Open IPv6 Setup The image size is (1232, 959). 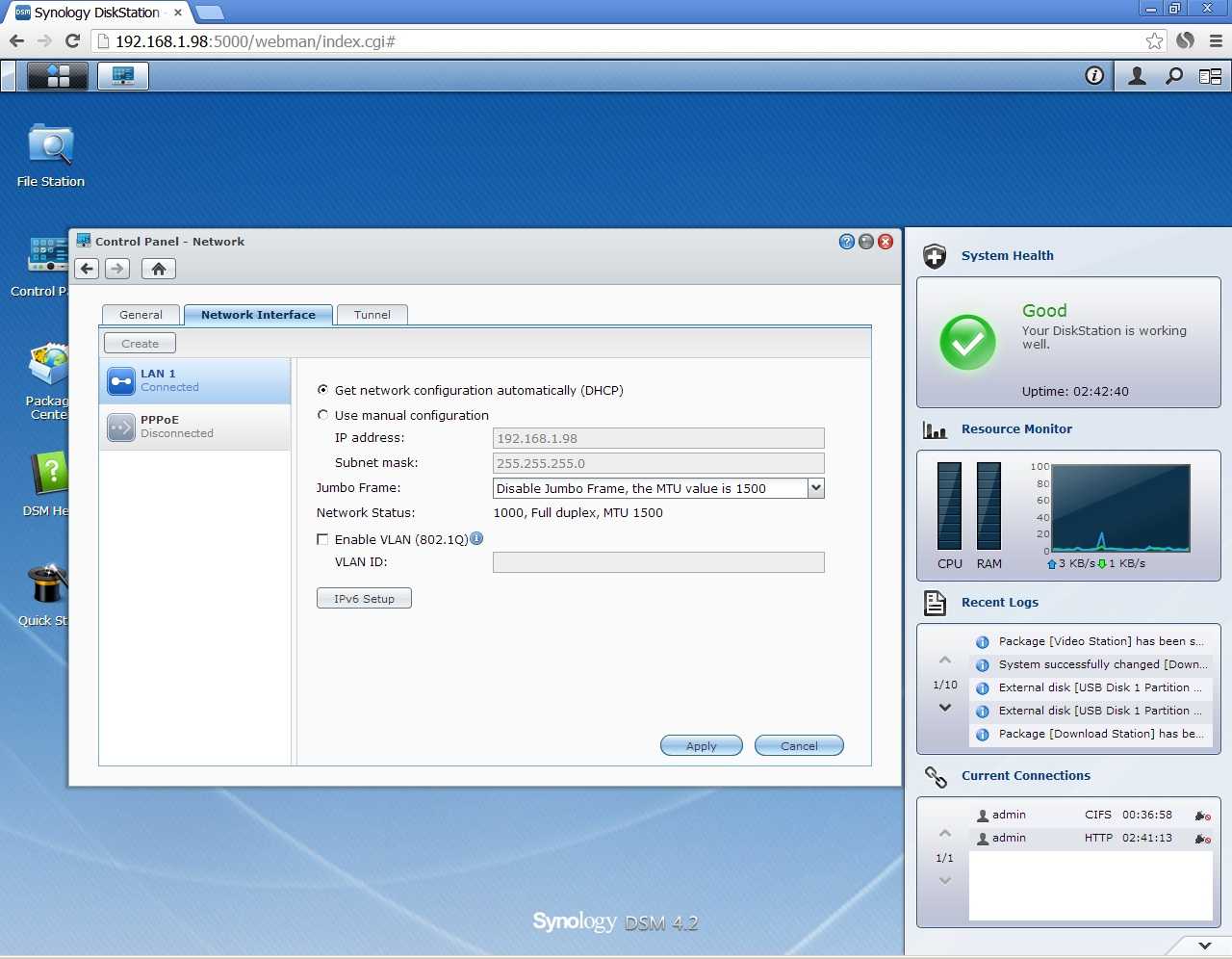click(364, 599)
